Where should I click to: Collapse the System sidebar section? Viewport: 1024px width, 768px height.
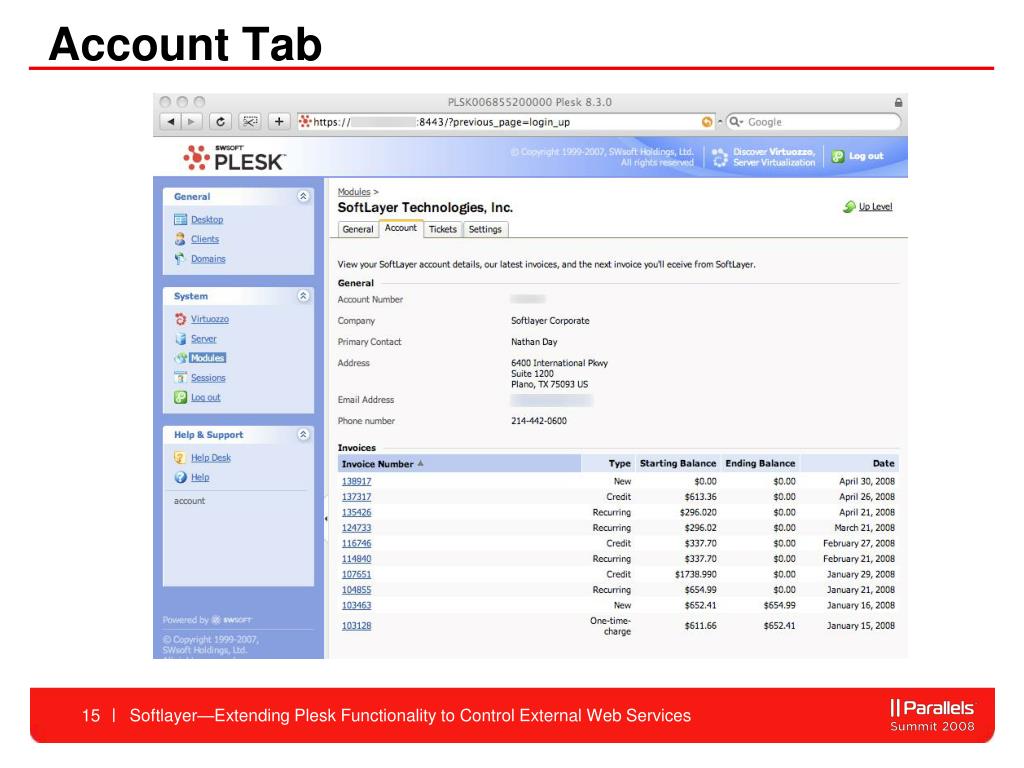click(x=303, y=296)
